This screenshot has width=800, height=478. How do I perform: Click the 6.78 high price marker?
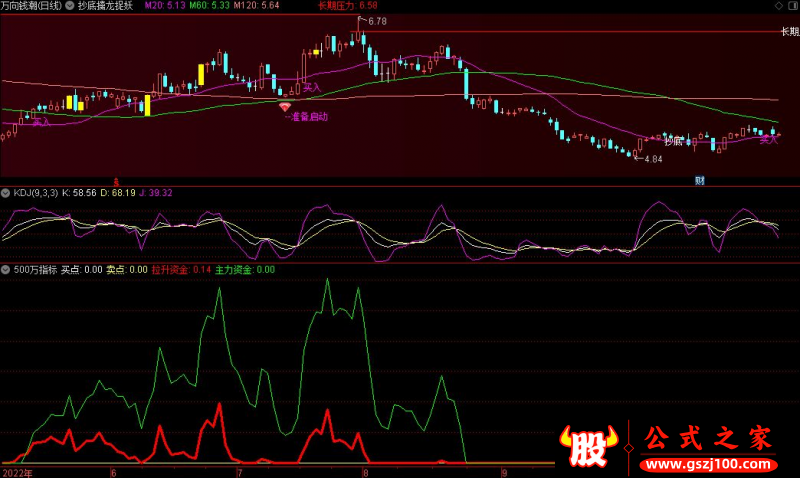(x=376, y=21)
